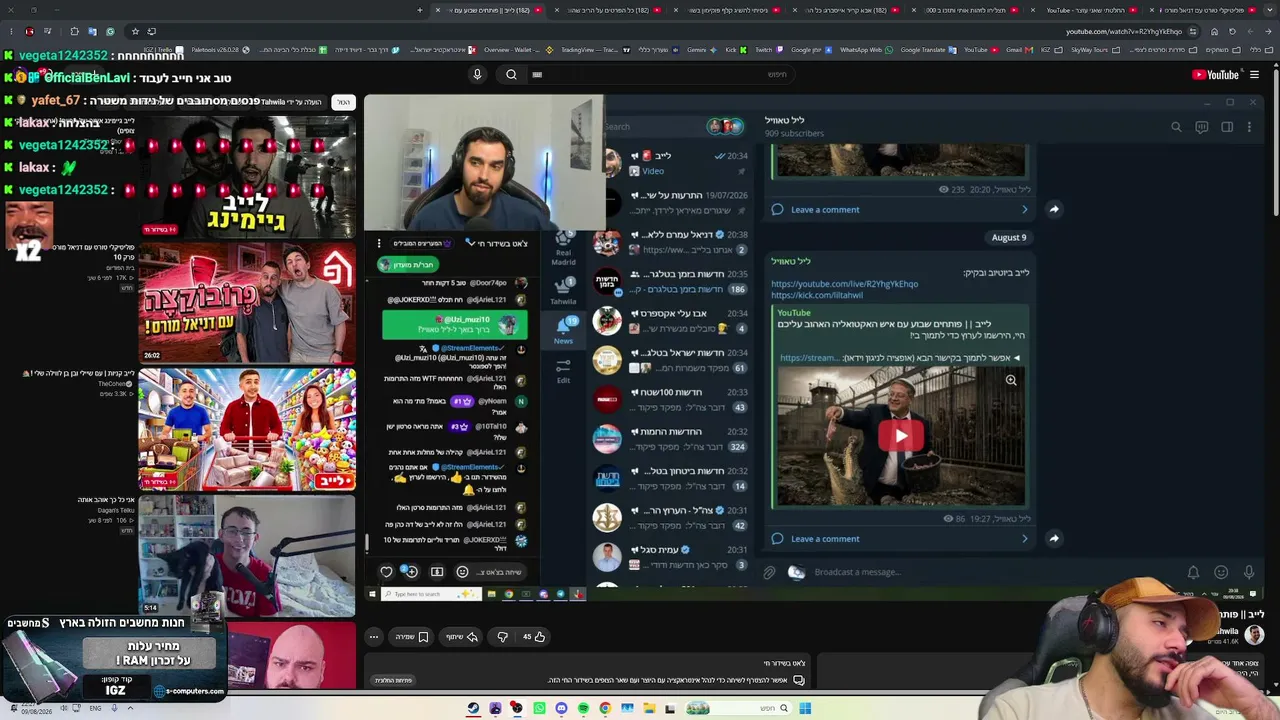Open live chat options three-dot menu
Image resolution: width=1280 pixels, height=720 pixels.
(x=378, y=243)
